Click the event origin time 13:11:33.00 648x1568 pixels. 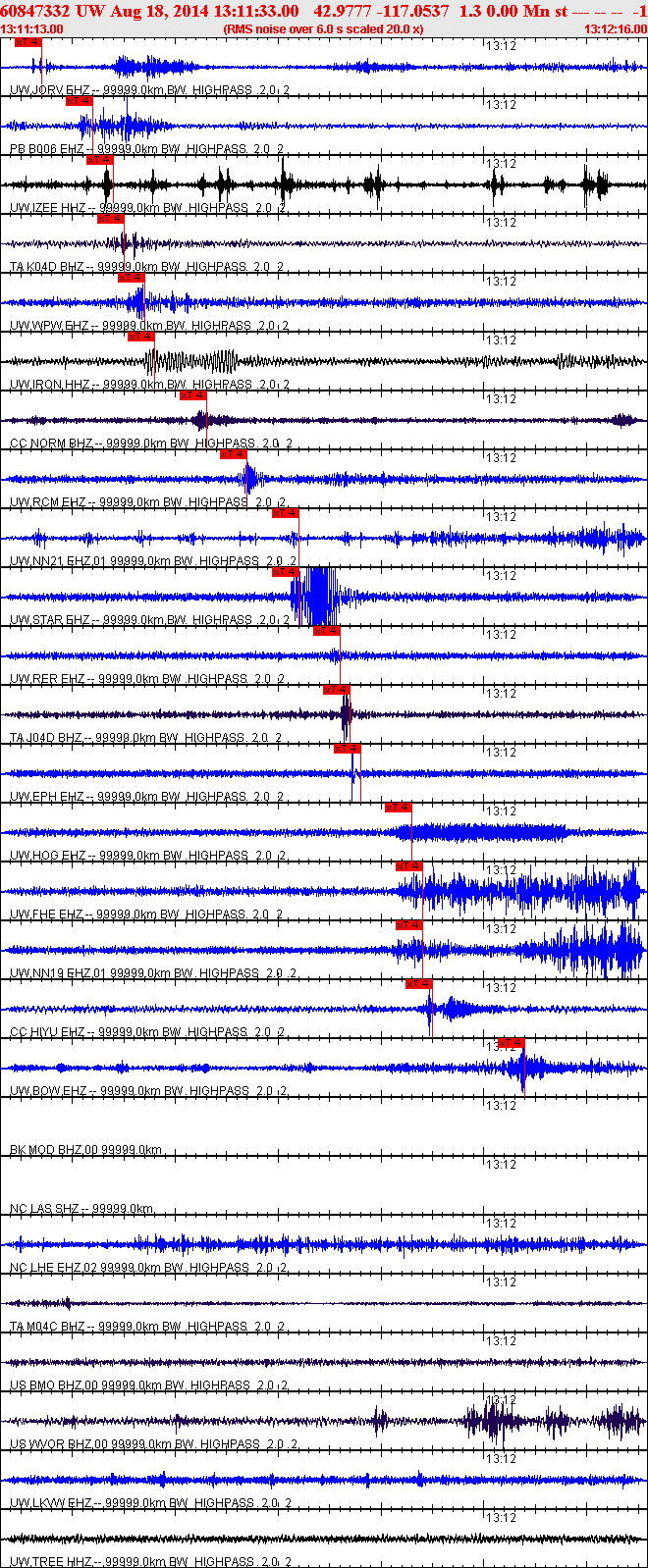coord(255,11)
